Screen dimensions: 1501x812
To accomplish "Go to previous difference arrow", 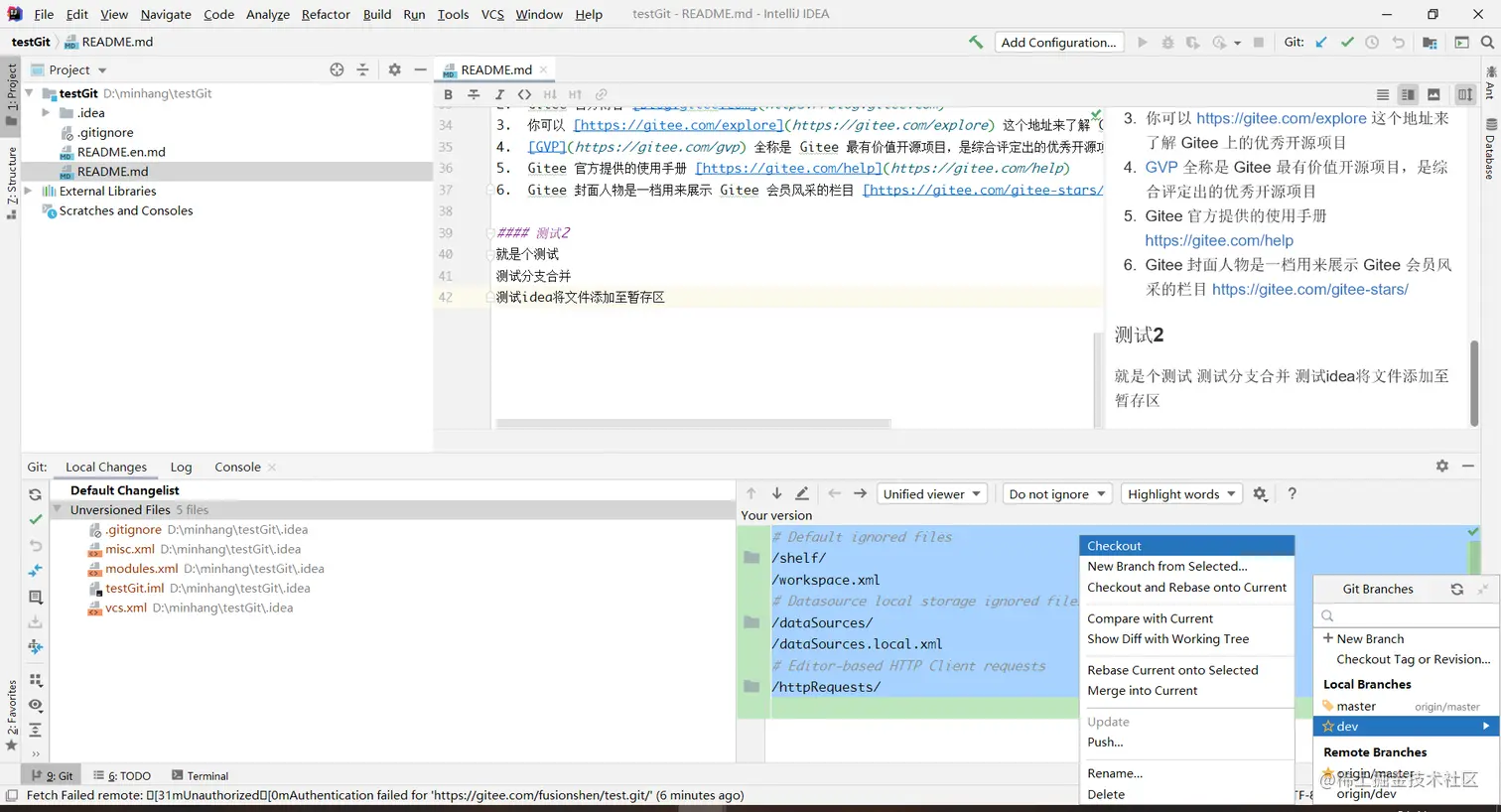I will [x=751, y=493].
